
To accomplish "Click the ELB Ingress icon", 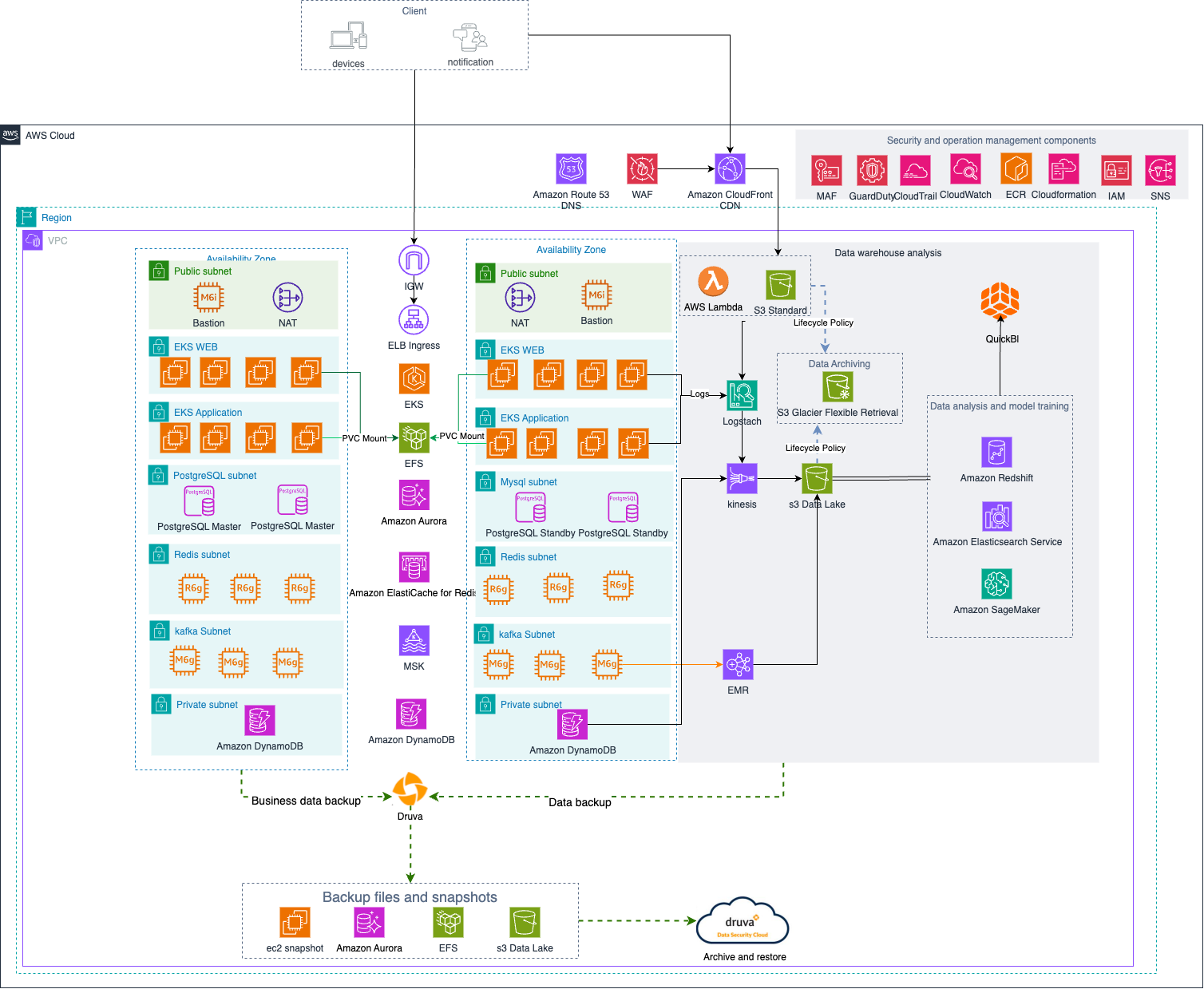I will pos(414,320).
